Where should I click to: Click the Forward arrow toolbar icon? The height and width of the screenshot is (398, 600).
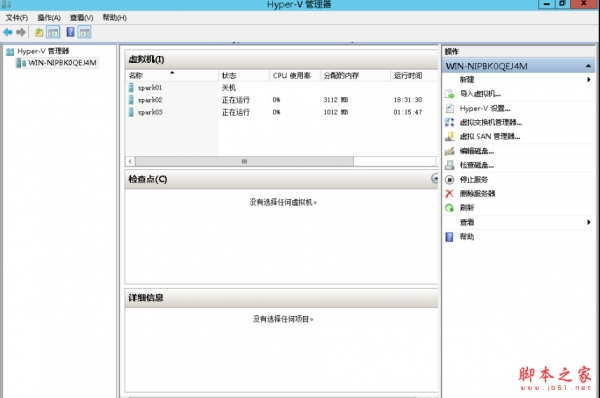21,32
